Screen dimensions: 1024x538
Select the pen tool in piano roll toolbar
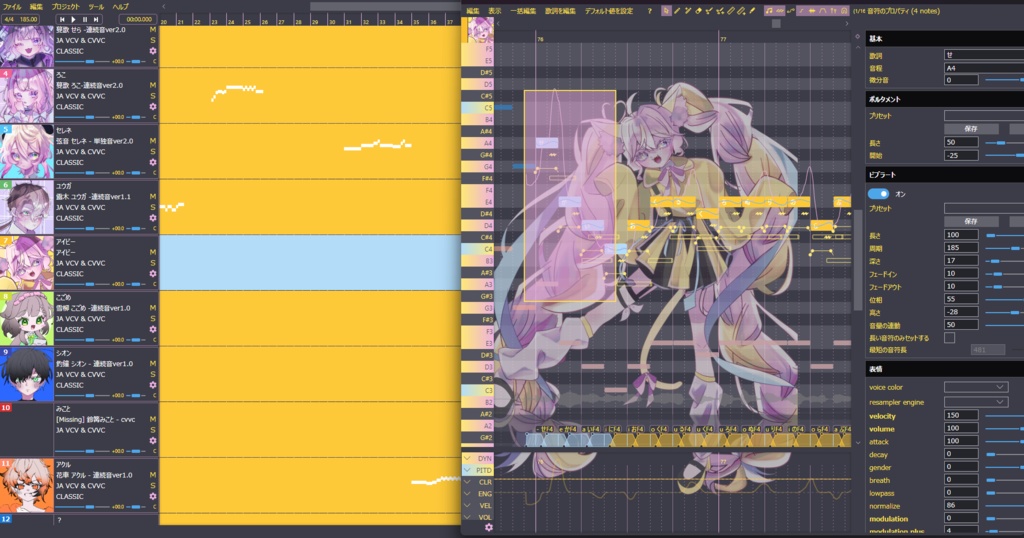[x=677, y=10]
